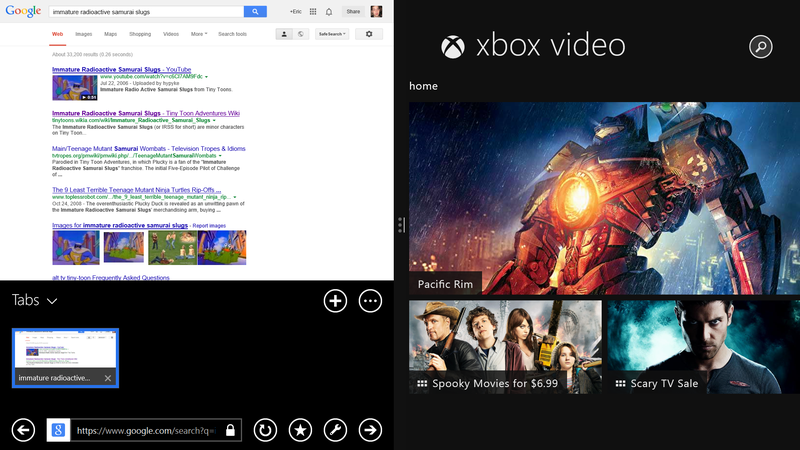Select the global results globe icon

tap(301, 34)
